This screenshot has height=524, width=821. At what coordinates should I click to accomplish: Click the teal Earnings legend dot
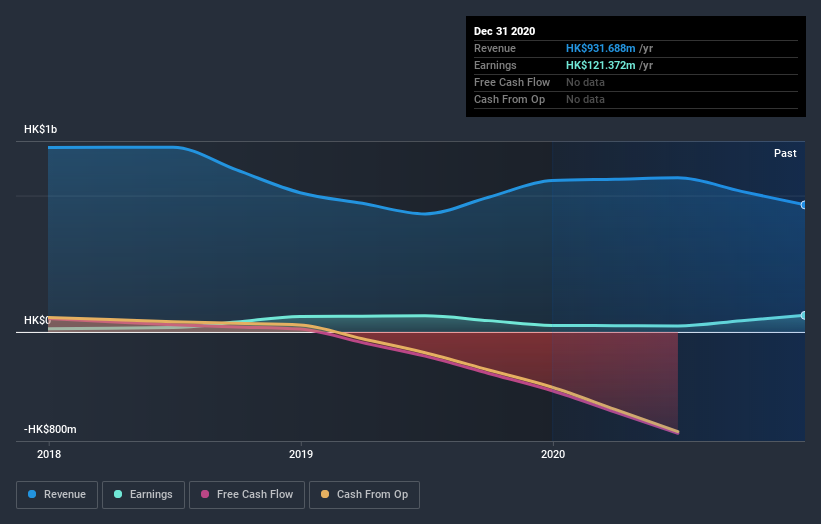118,494
